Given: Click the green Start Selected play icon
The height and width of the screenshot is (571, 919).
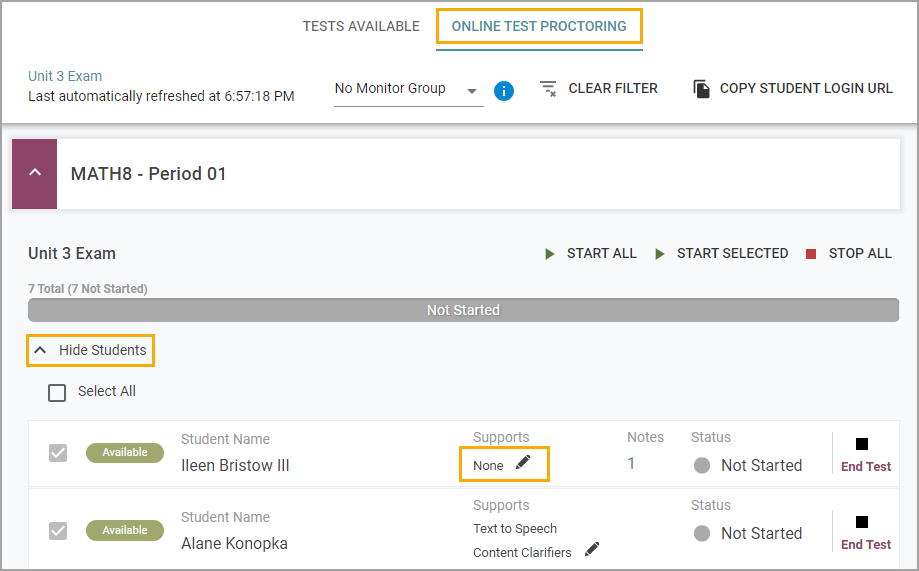Looking at the screenshot, I should pos(660,254).
